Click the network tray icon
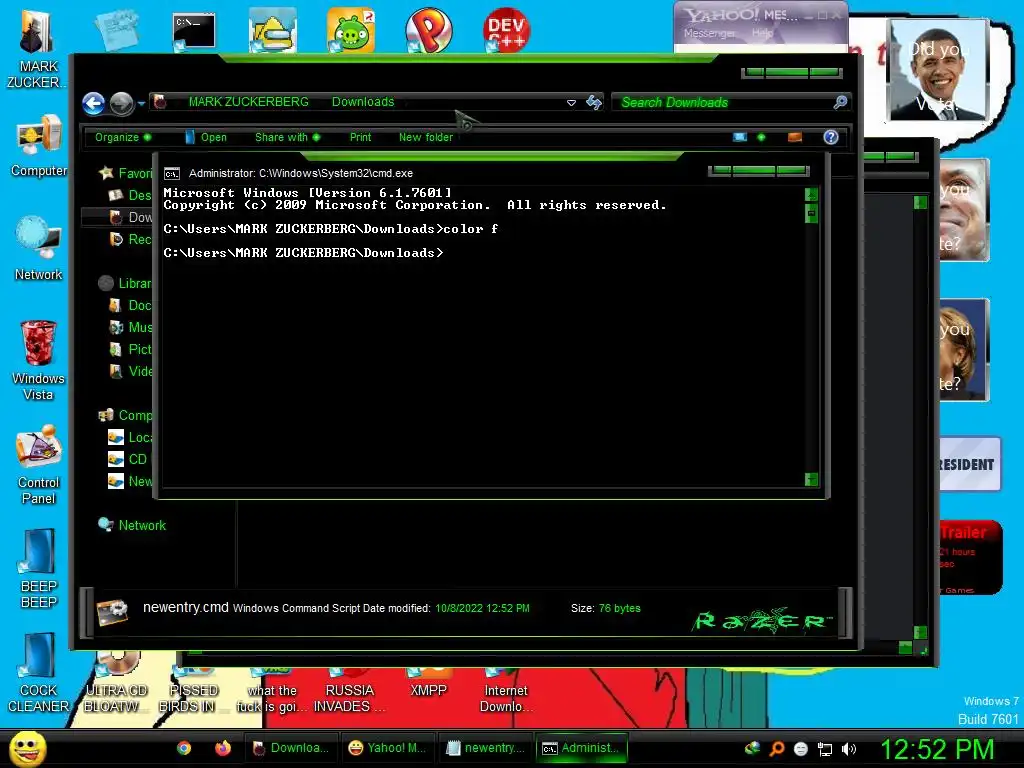This screenshot has height=768, width=1024. click(x=825, y=749)
